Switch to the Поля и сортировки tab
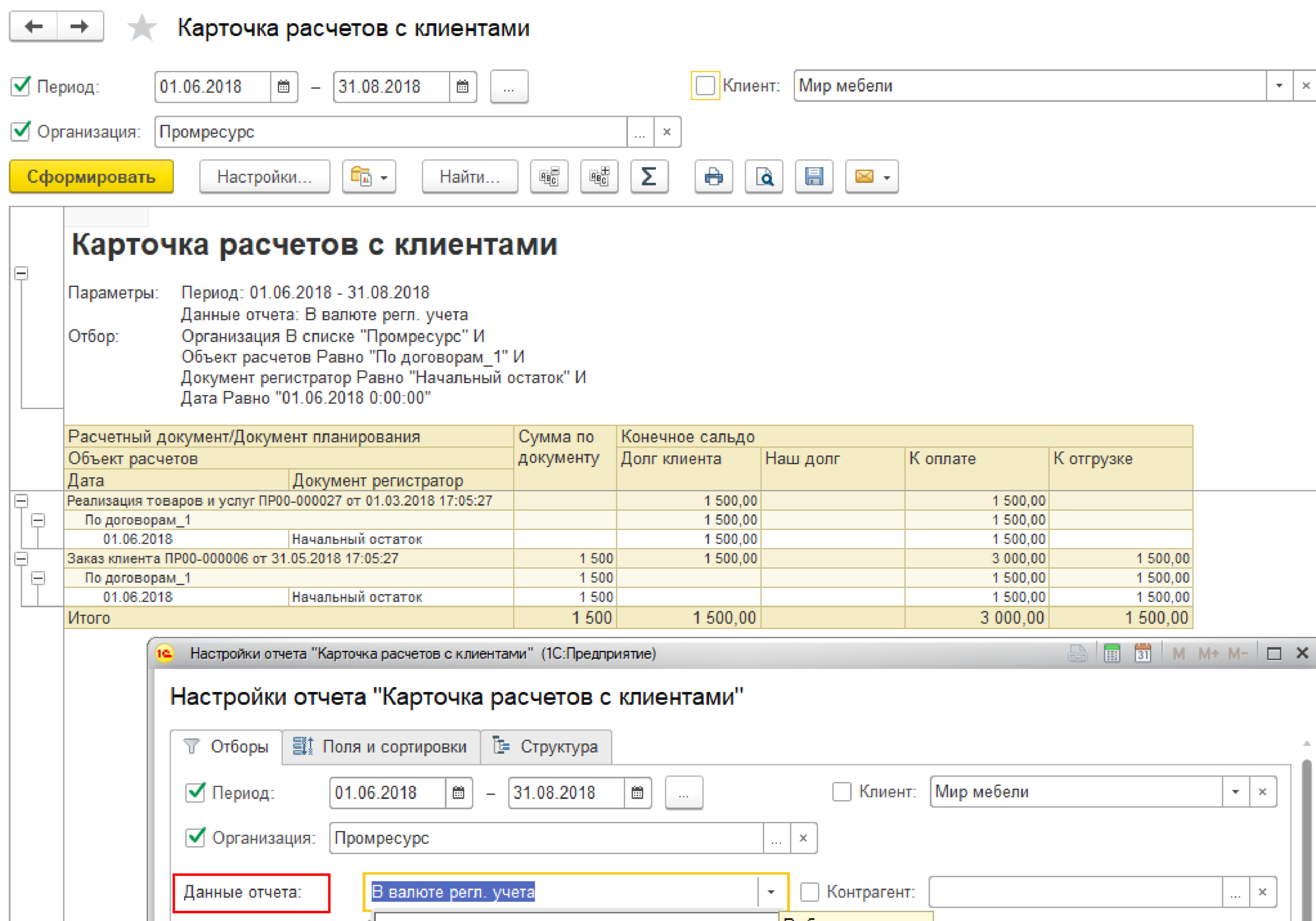Image resolution: width=1316 pixels, height=921 pixels. [x=381, y=747]
